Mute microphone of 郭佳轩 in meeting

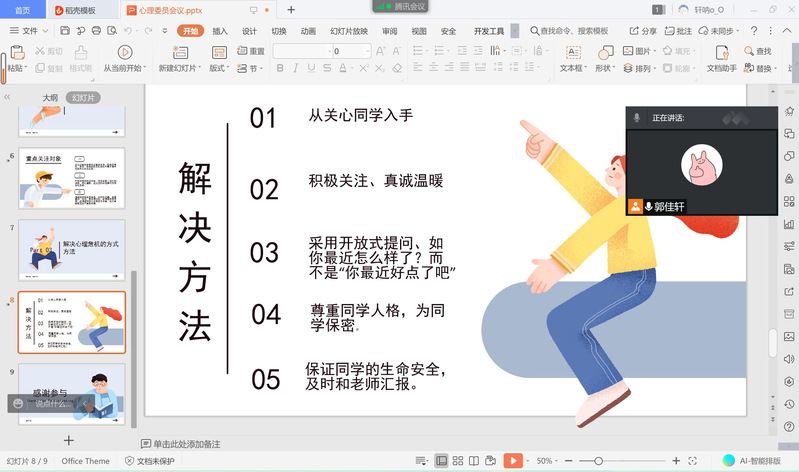[648, 207]
